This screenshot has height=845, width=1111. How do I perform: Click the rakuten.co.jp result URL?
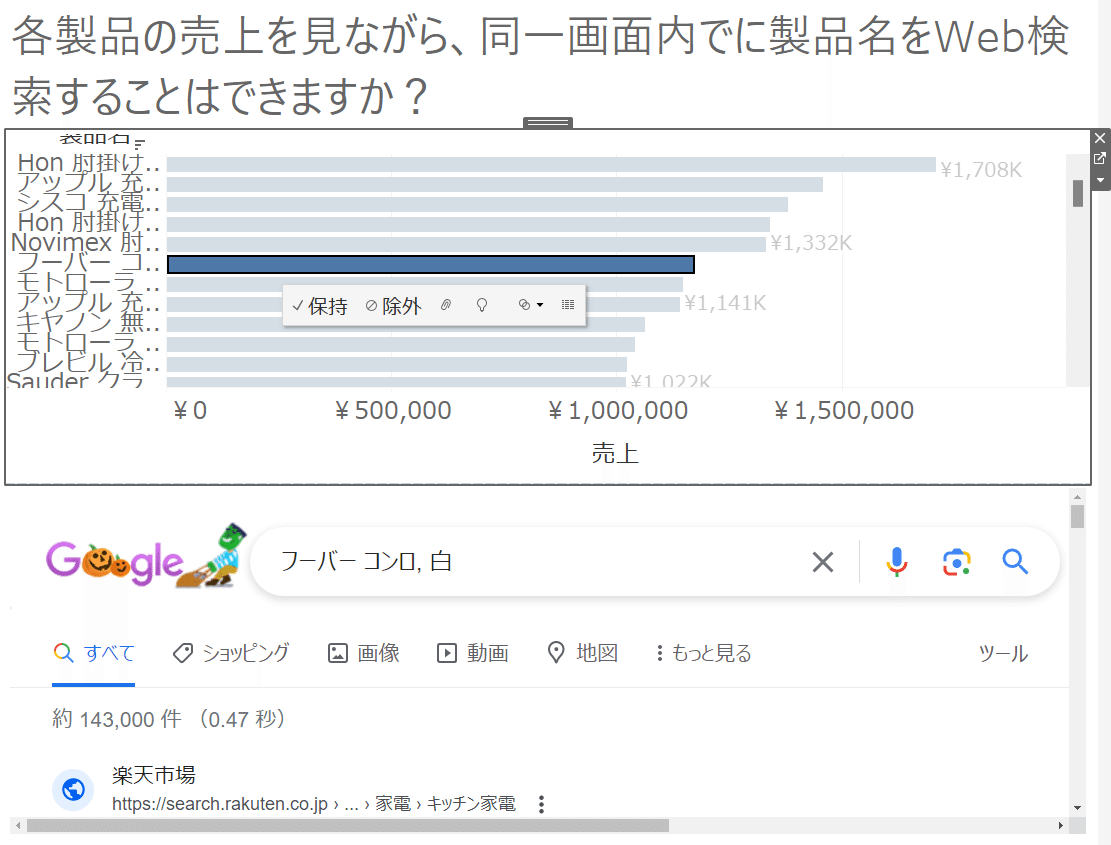pyautogui.click(x=314, y=804)
